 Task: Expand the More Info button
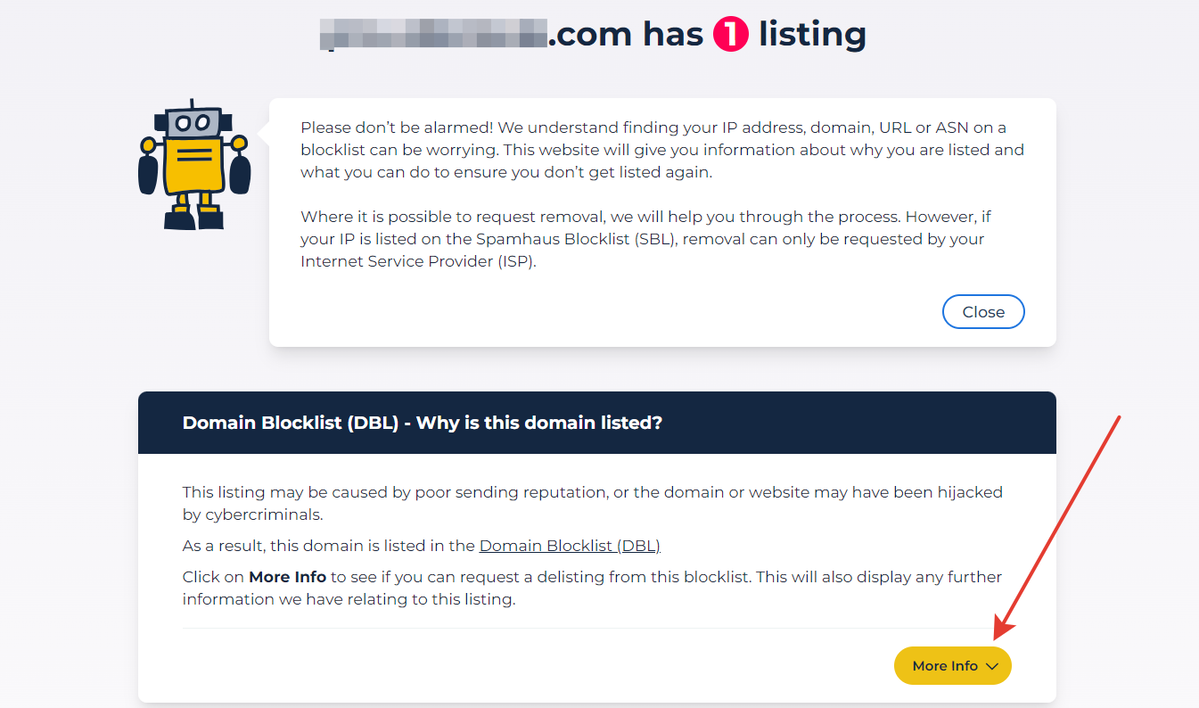pyautogui.click(x=953, y=666)
